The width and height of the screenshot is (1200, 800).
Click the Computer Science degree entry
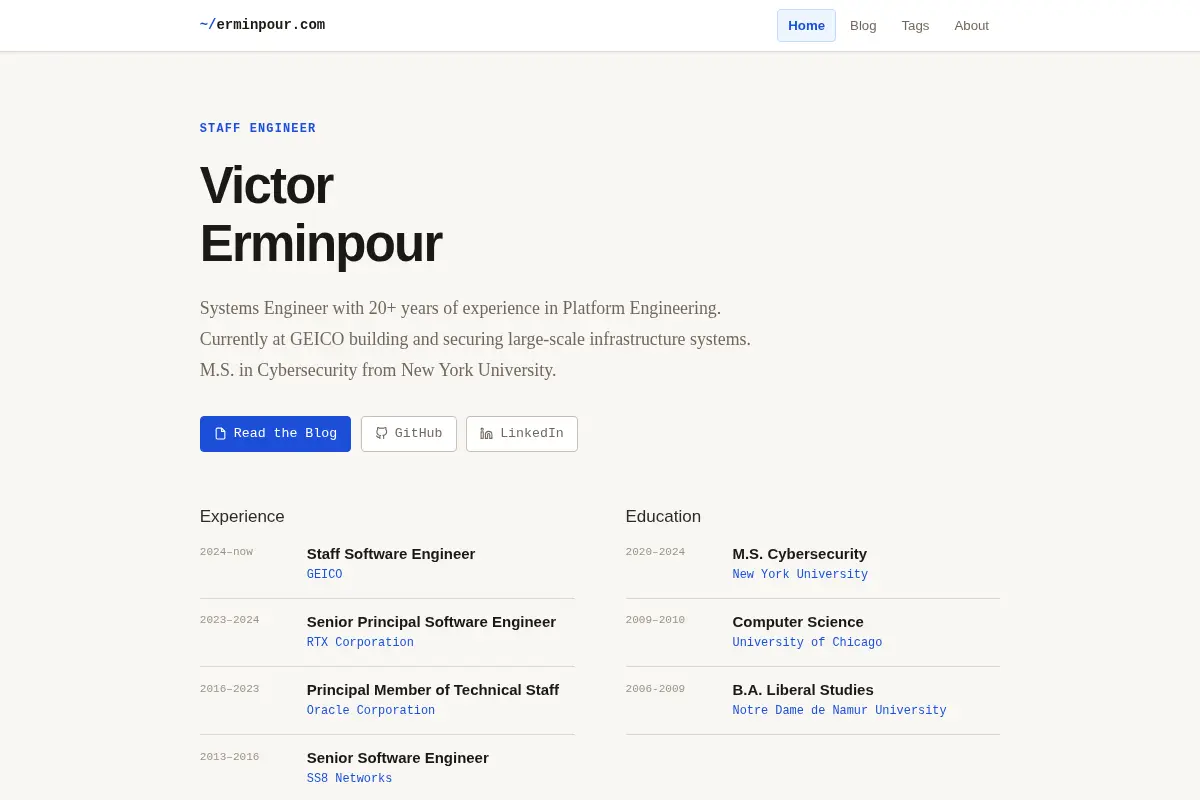click(798, 622)
